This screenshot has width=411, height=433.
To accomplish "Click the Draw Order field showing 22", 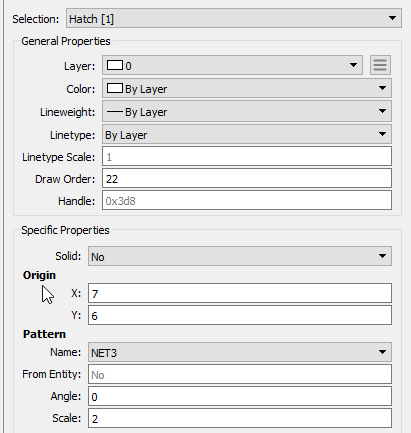I will point(247,178).
